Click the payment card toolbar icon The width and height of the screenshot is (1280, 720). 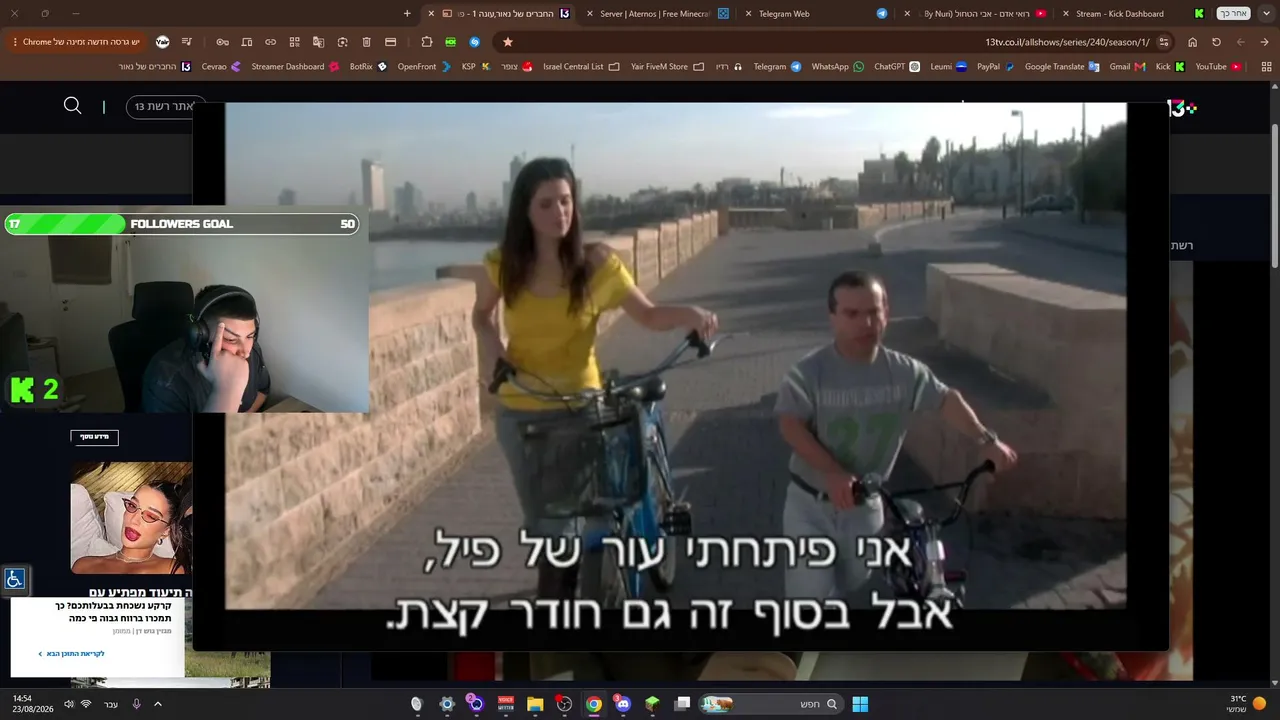pyautogui.click(x=390, y=42)
